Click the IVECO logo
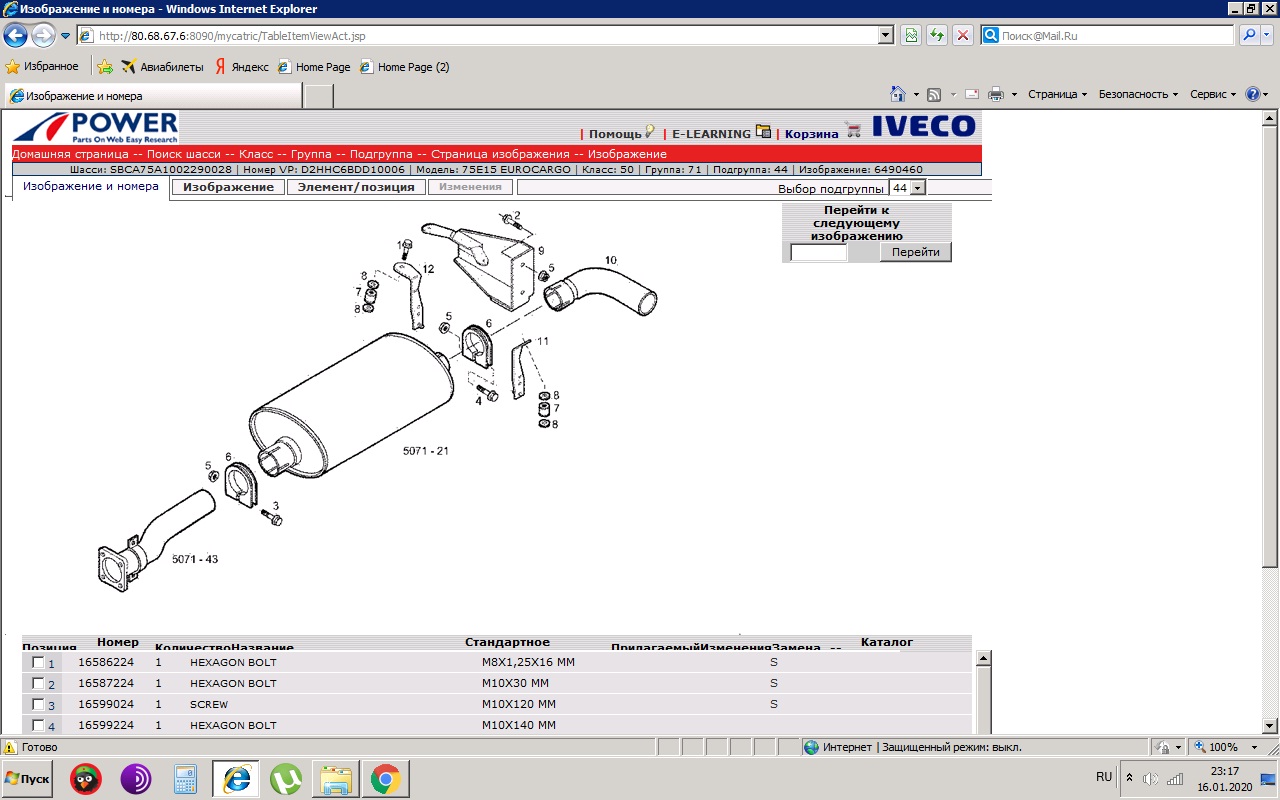Viewport: 1280px width, 800px height. (x=924, y=126)
